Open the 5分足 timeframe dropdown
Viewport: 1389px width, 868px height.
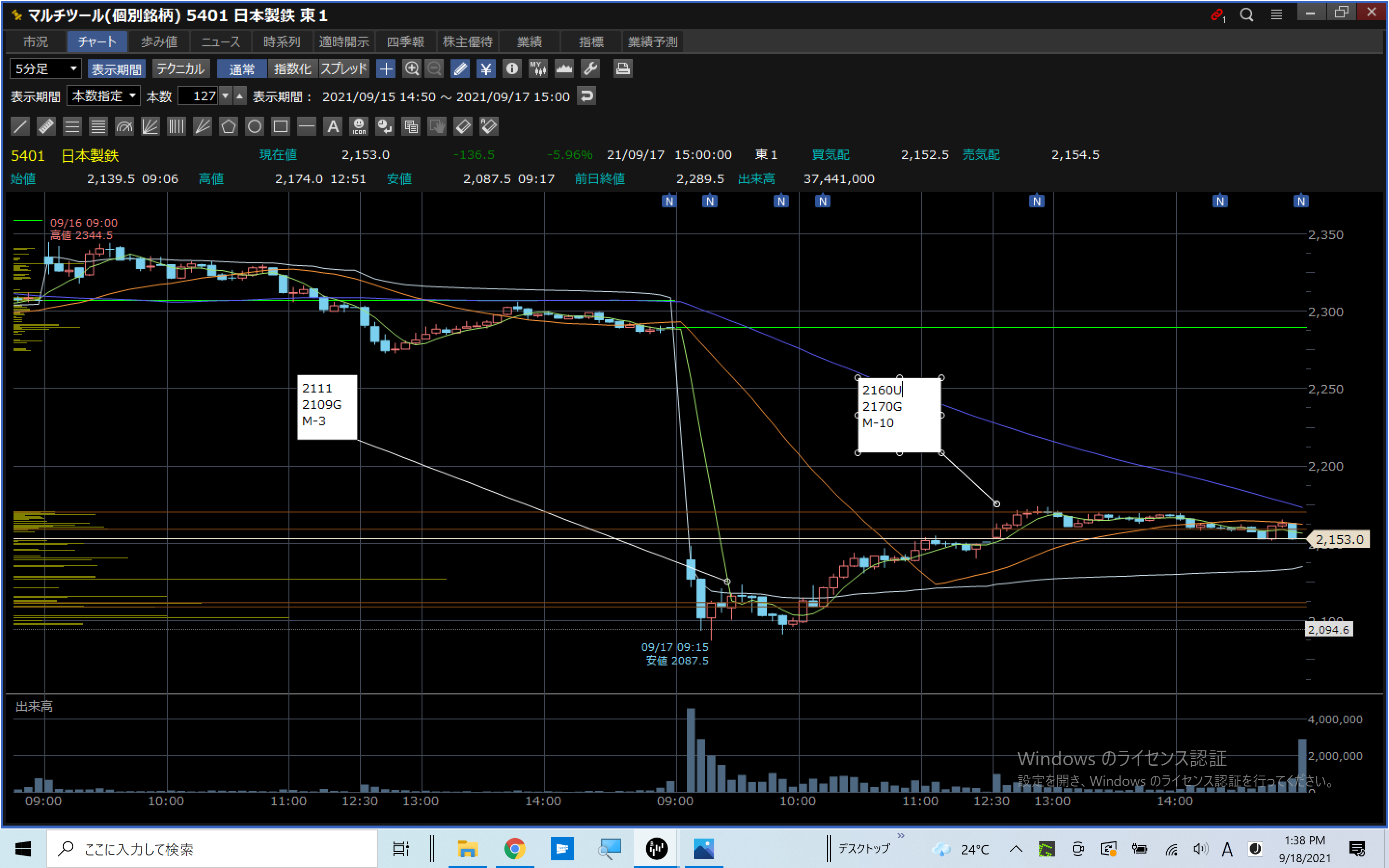coord(45,69)
